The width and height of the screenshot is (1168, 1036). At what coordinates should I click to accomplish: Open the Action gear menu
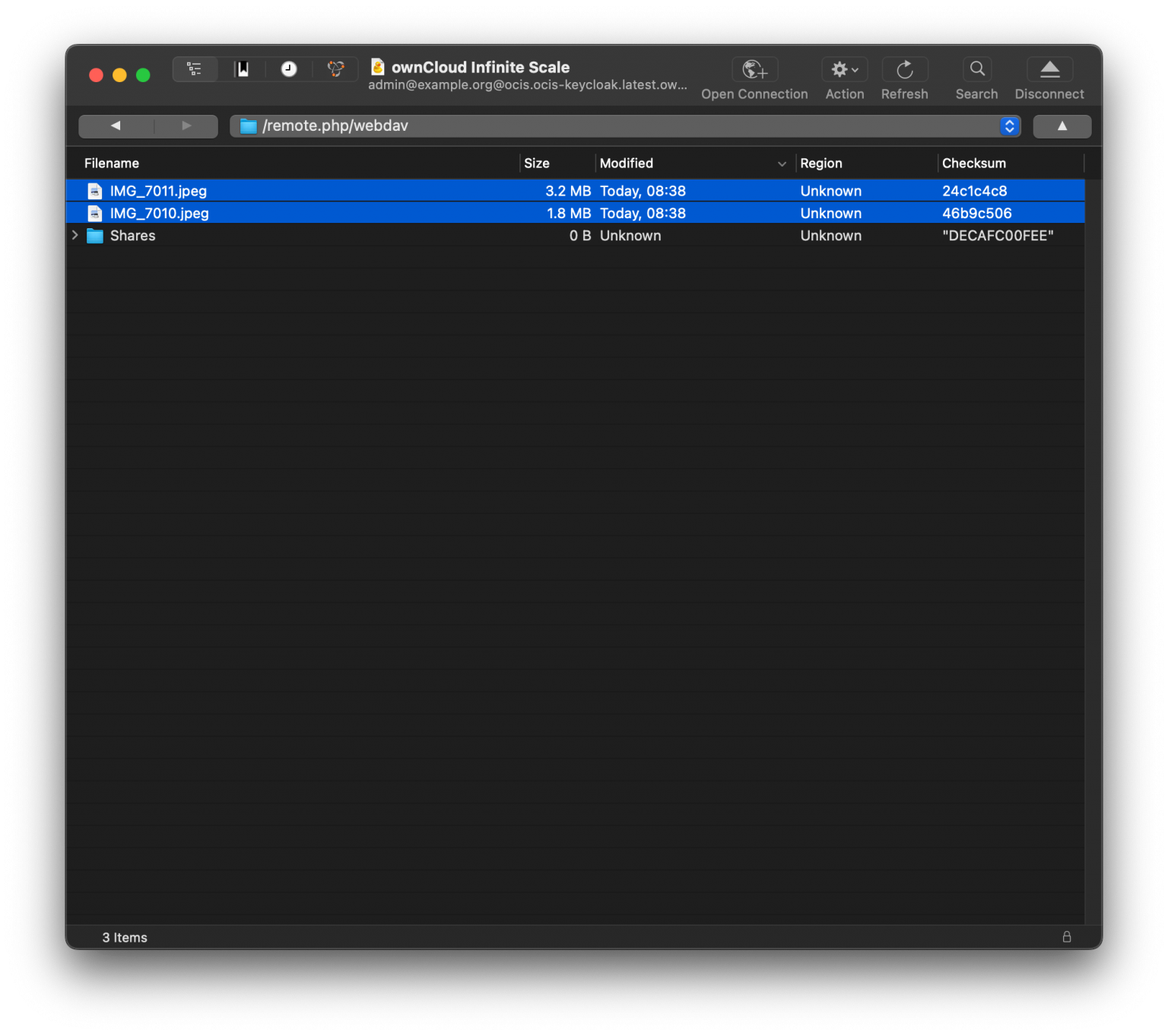844,70
